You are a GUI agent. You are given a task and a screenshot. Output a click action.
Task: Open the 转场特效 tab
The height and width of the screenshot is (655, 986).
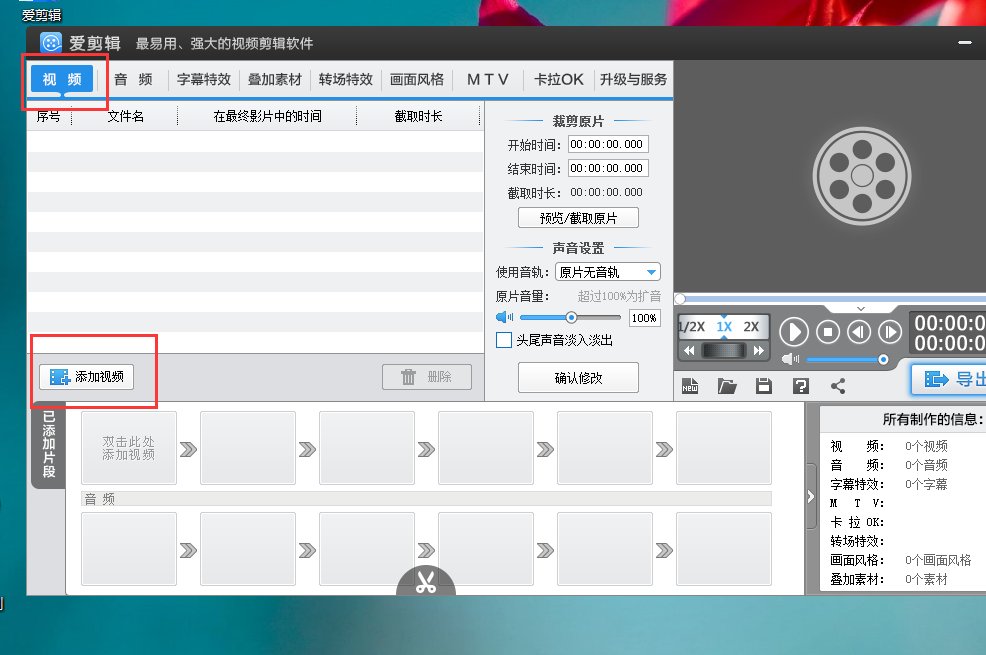345,79
